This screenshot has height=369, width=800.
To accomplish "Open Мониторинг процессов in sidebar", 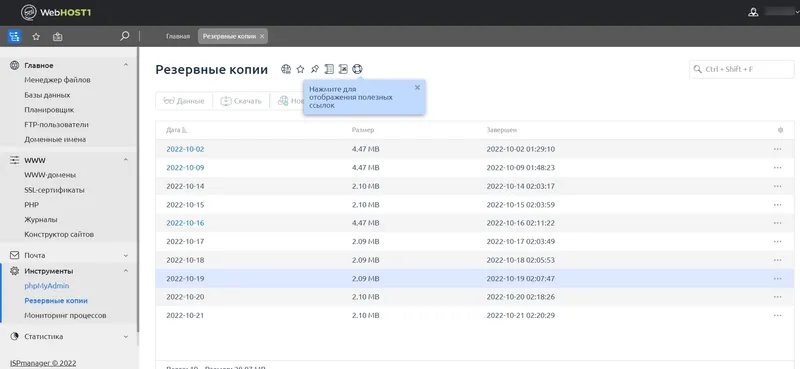I will (x=65, y=315).
